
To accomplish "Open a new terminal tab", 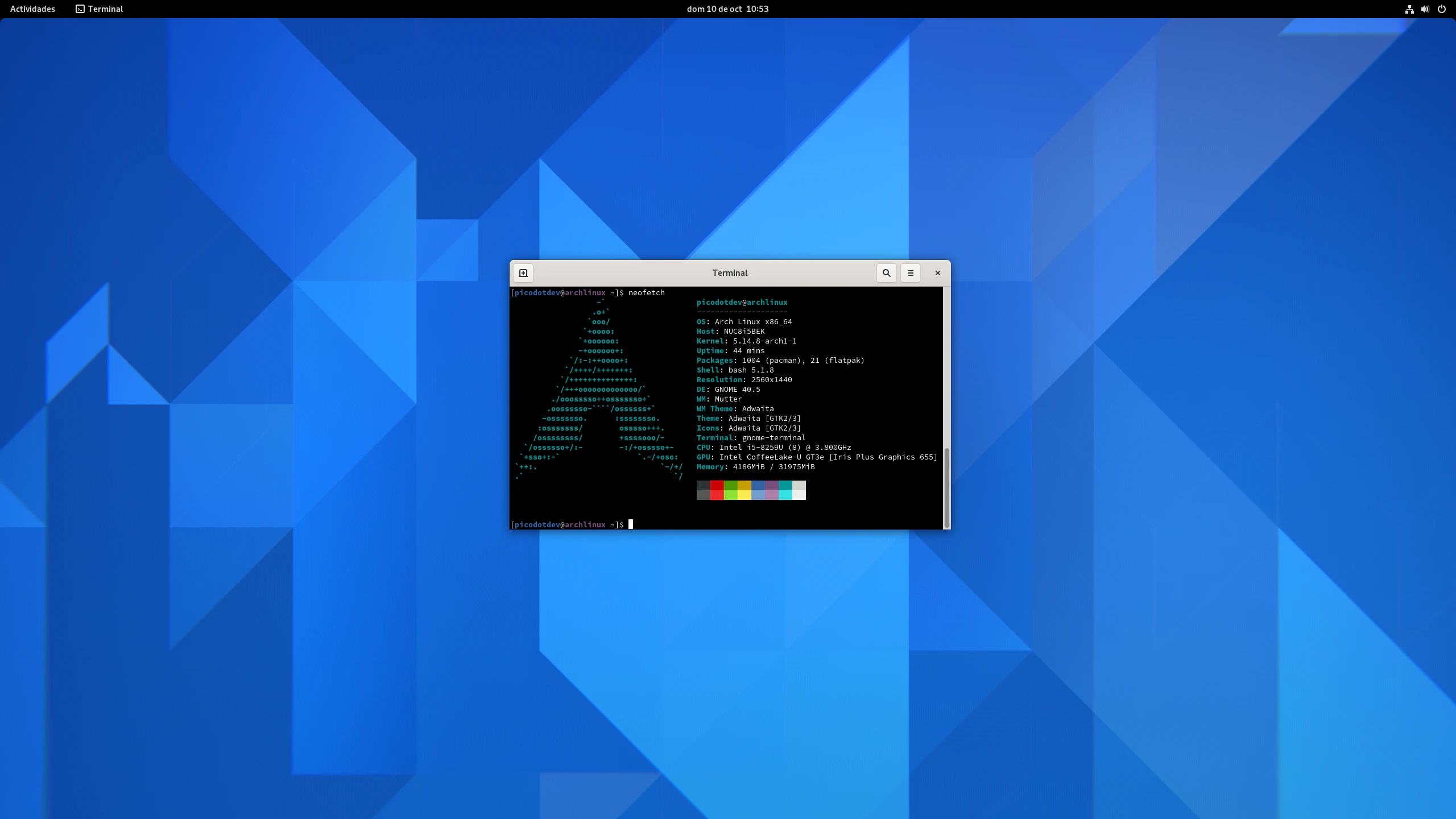I will (x=523, y=273).
